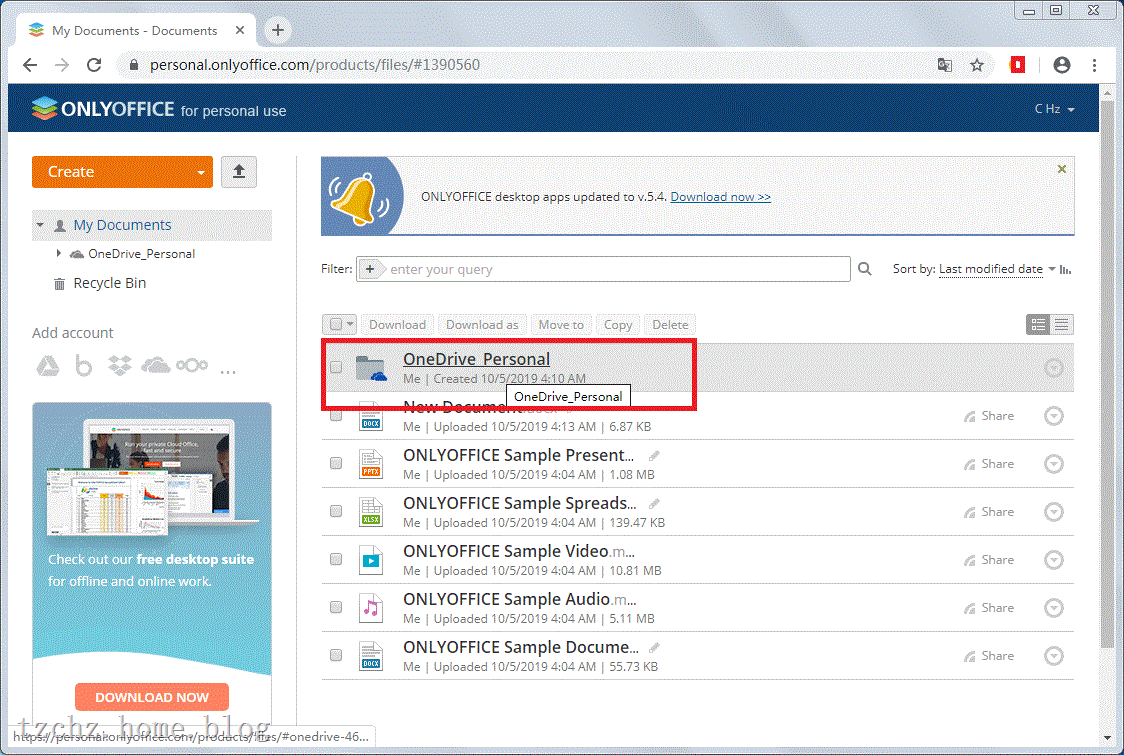The width and height of the screenshot is (1124, 755).
Task: Show more account providers via three dots
Action: tap(228, 371)
